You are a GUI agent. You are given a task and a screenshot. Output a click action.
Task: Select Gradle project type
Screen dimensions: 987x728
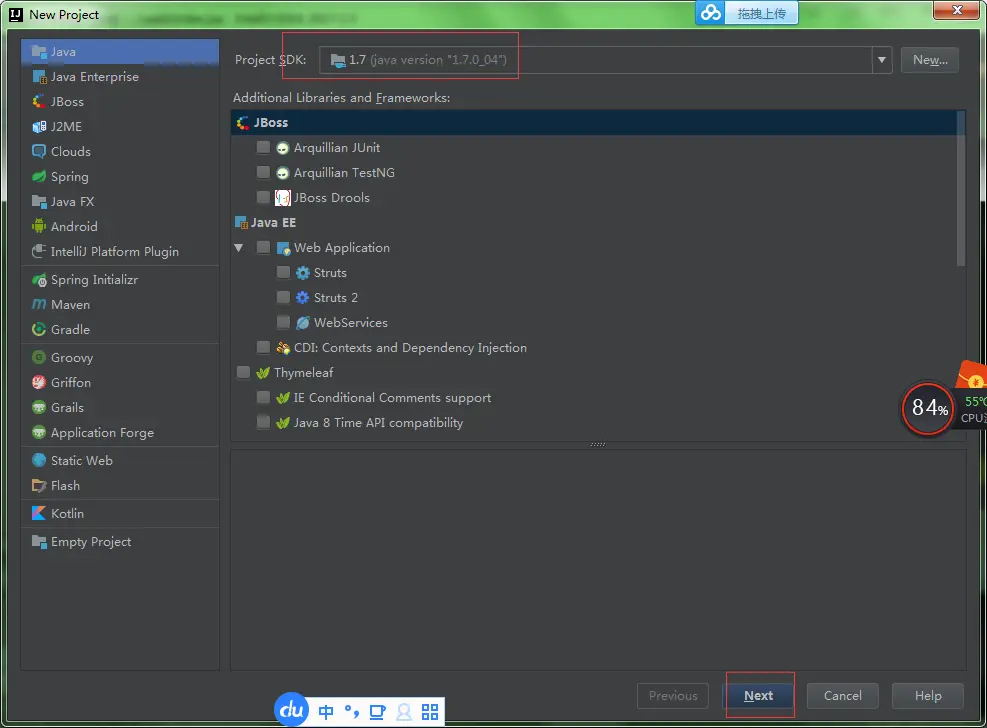point(120,330)
